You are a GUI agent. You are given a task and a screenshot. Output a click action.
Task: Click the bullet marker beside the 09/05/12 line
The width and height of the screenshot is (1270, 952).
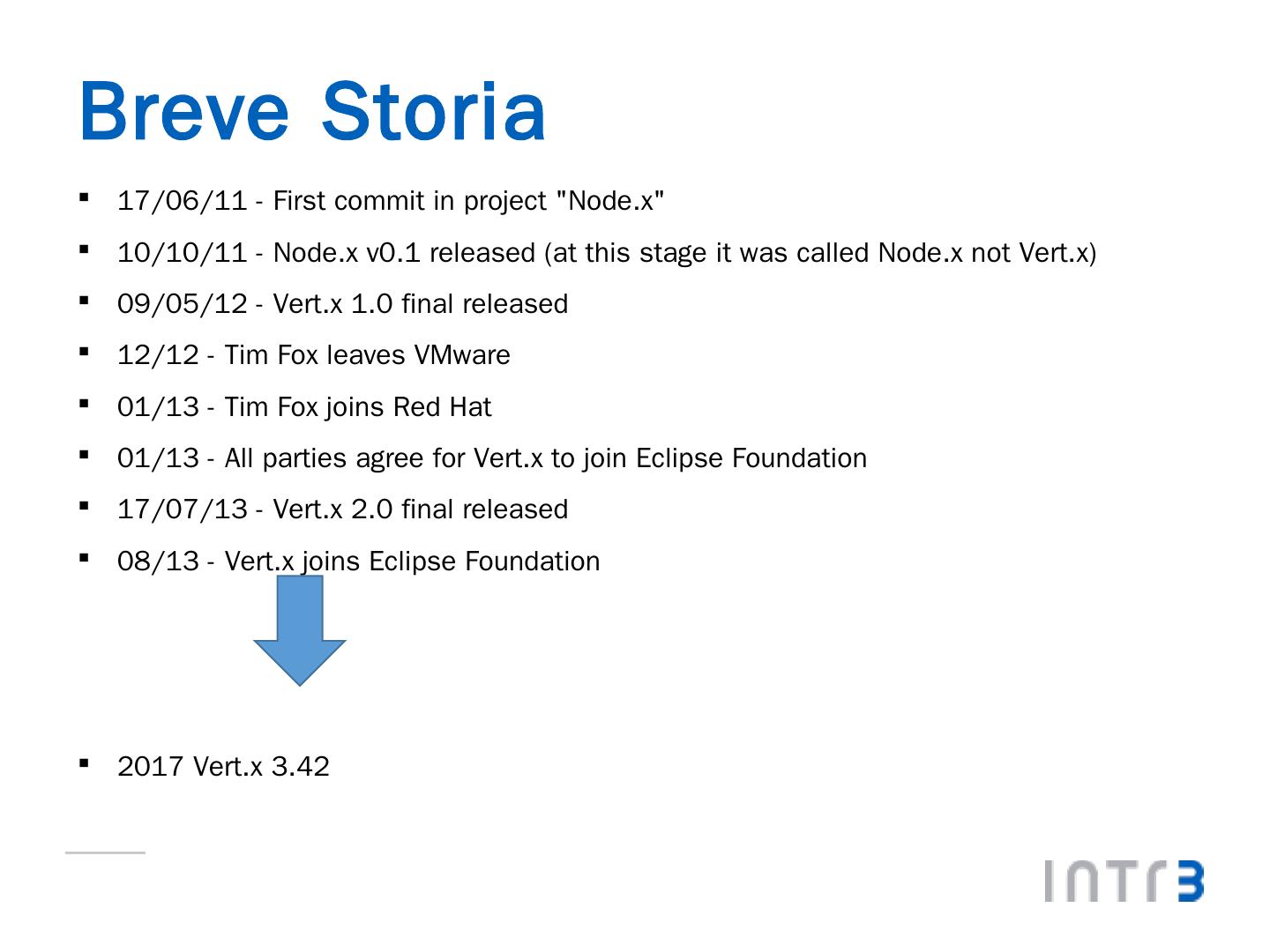click(x=85, y=301)
